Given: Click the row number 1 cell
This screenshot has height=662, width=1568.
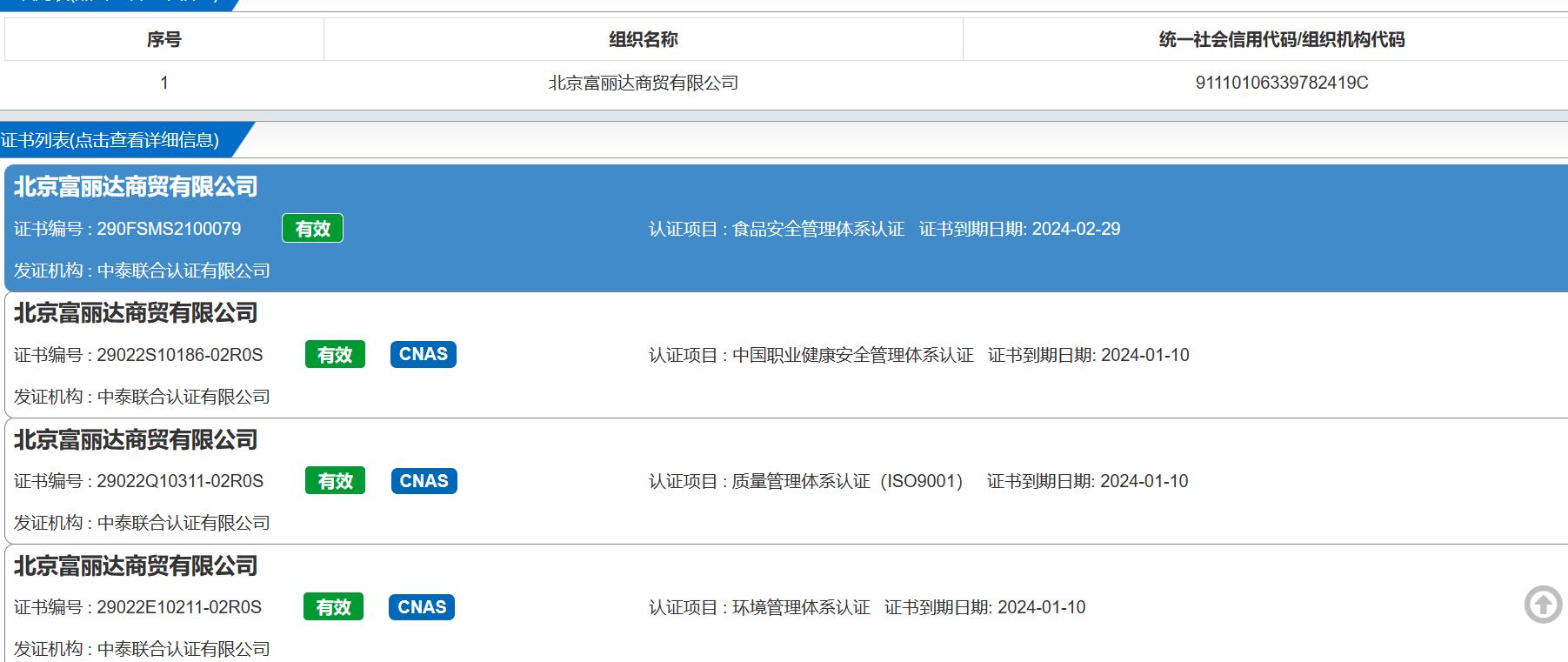Looking at the screenshot, I should pyautogui.click(x=163, y=83).
